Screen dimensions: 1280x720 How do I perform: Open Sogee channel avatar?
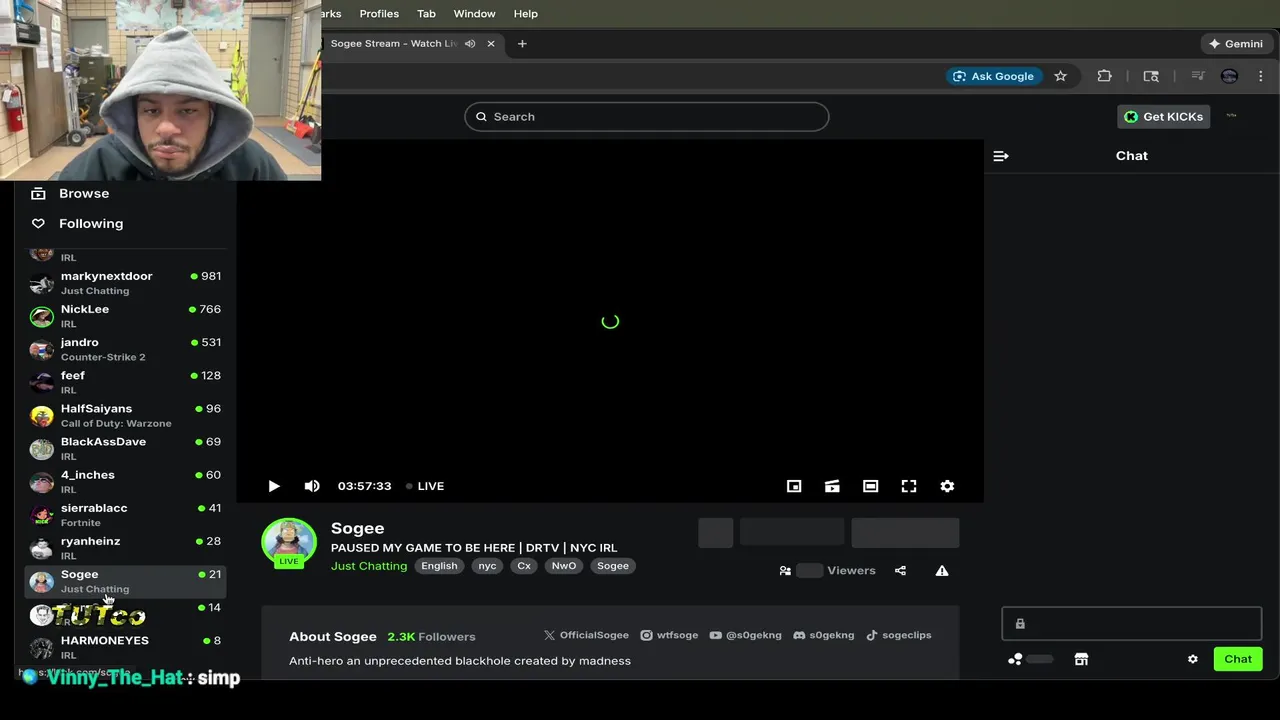pos(289,542)
